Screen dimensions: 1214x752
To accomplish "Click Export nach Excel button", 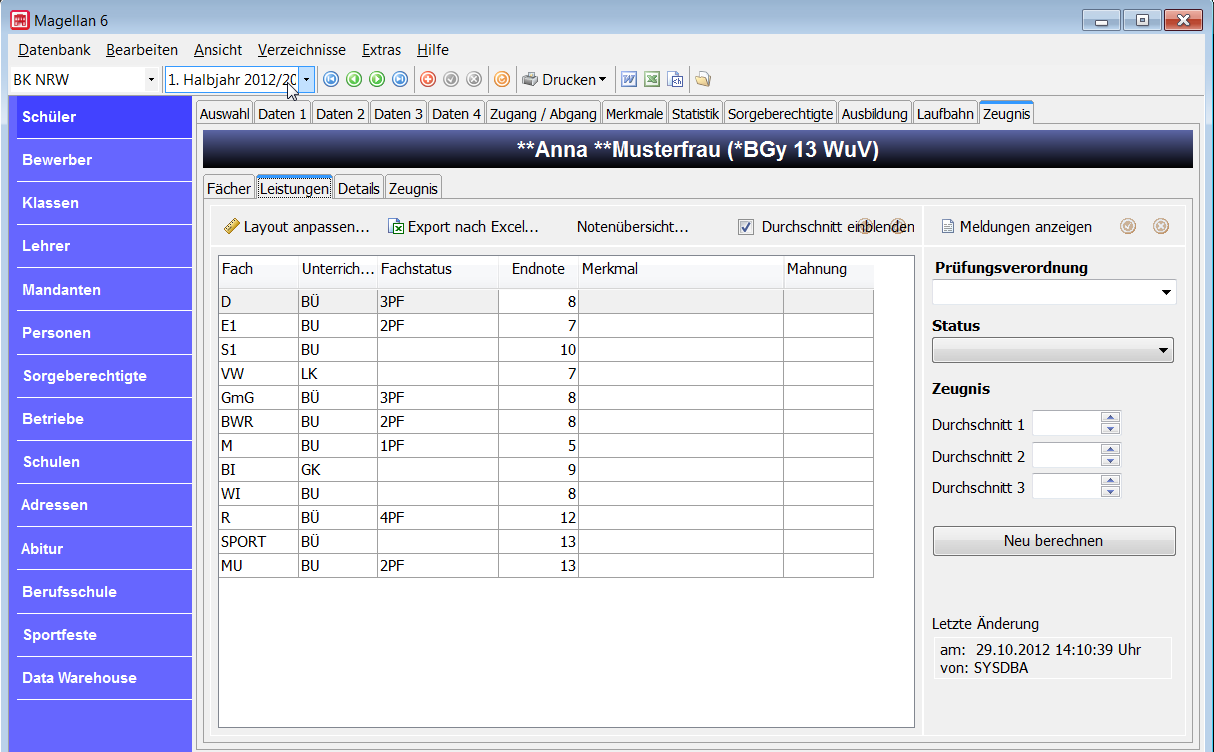I will [x=464, y=227].
